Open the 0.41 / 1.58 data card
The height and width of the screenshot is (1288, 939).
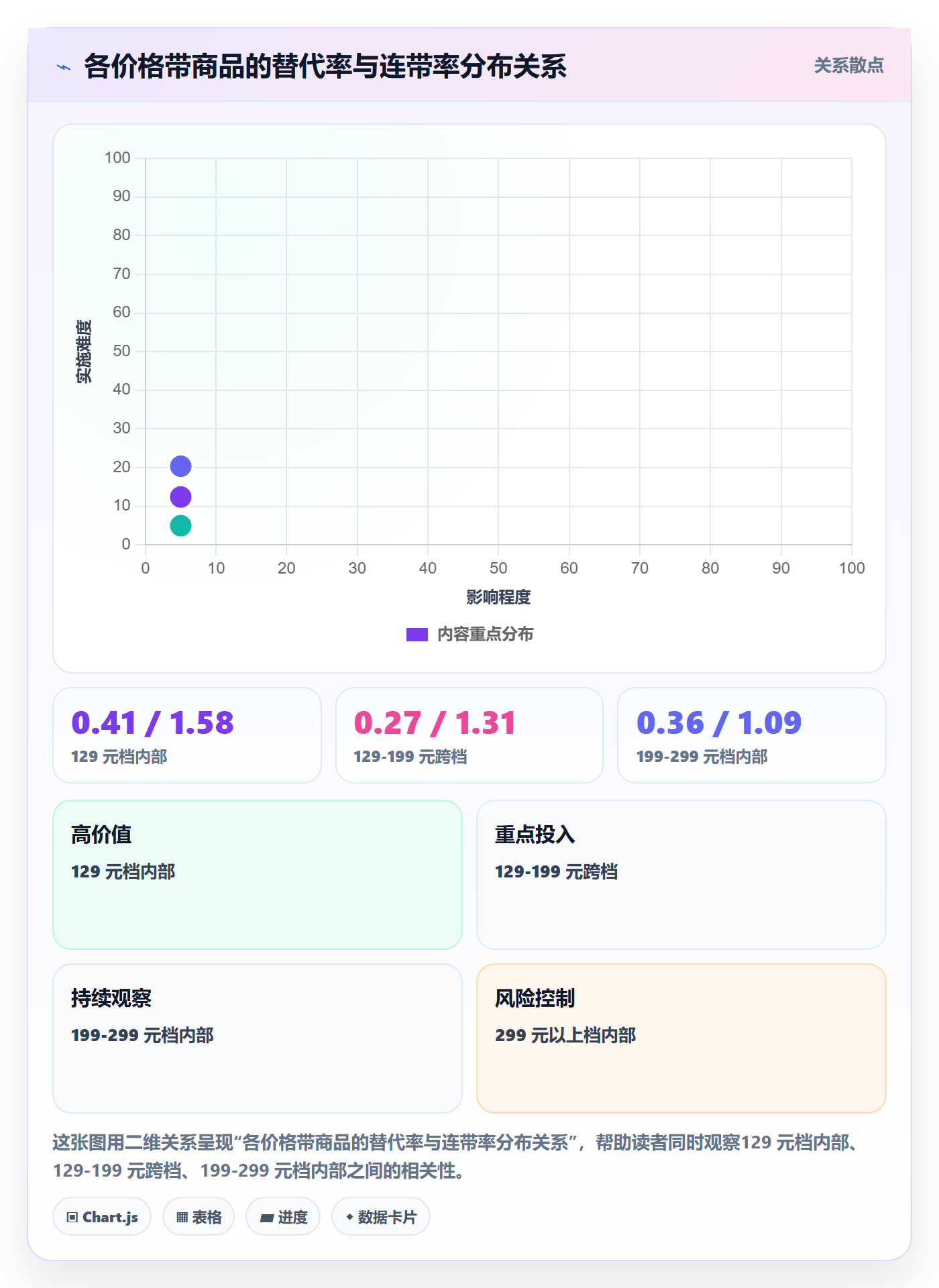(187, 735)
